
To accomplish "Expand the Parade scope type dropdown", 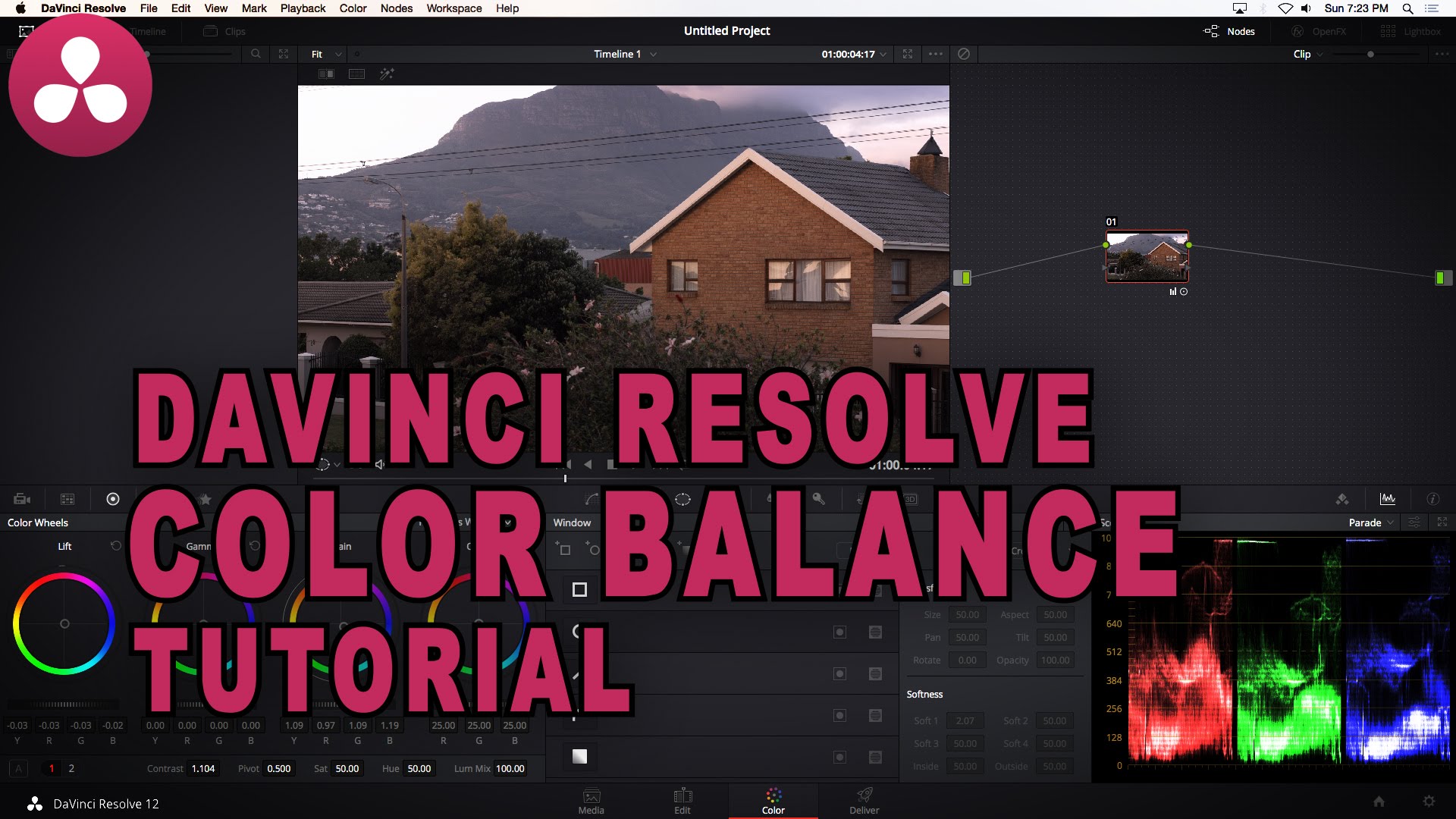I will coord(1371,522).
